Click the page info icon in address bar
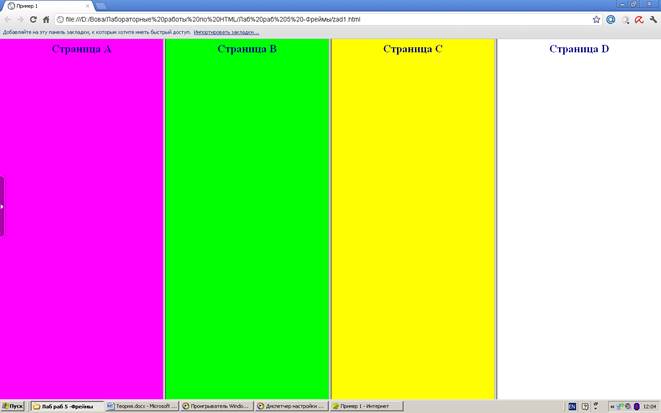661x413 pixels. (60, 19)
